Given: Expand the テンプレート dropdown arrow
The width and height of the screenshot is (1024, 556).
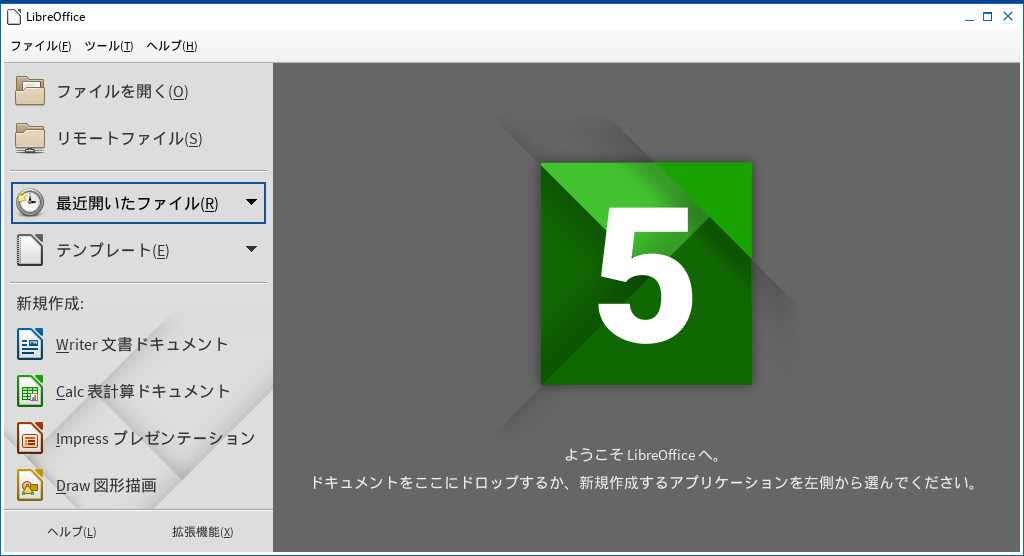Looking at the screenshot, I should point(251,249).
